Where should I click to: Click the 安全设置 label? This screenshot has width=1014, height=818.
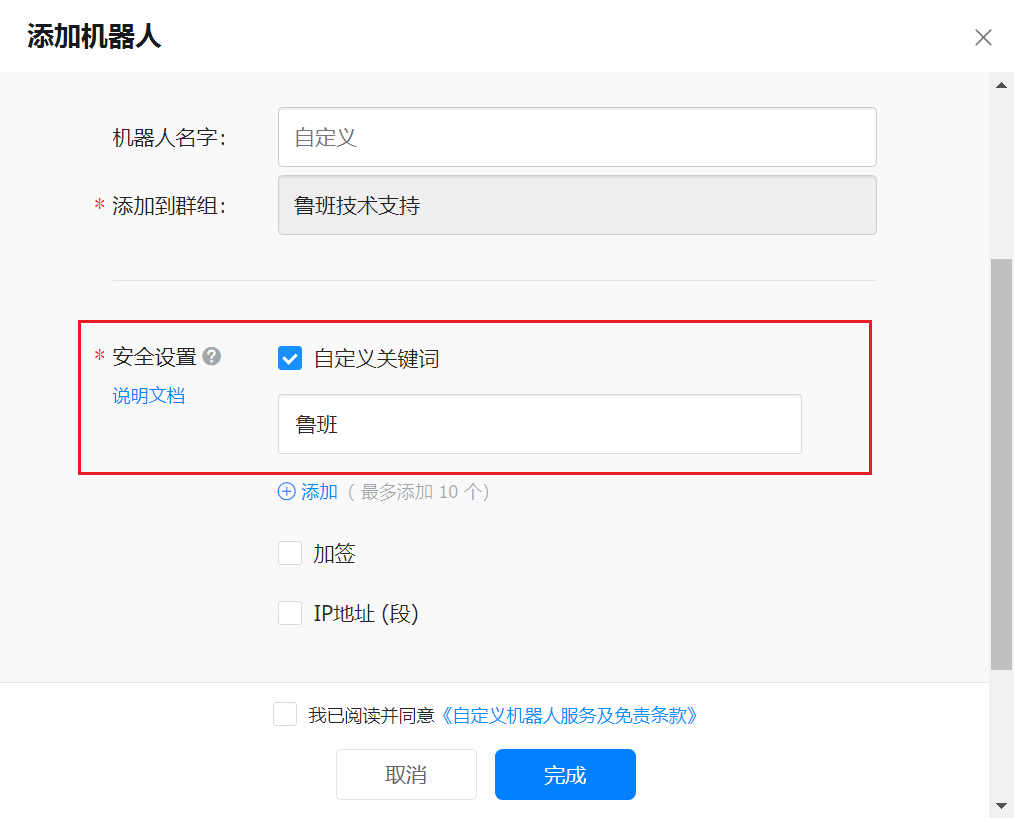154,356
